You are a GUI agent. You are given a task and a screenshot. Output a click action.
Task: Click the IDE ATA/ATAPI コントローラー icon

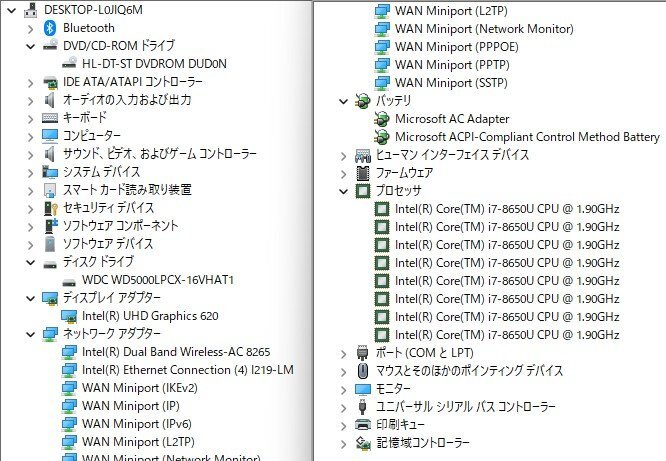[x=50, y=82]
